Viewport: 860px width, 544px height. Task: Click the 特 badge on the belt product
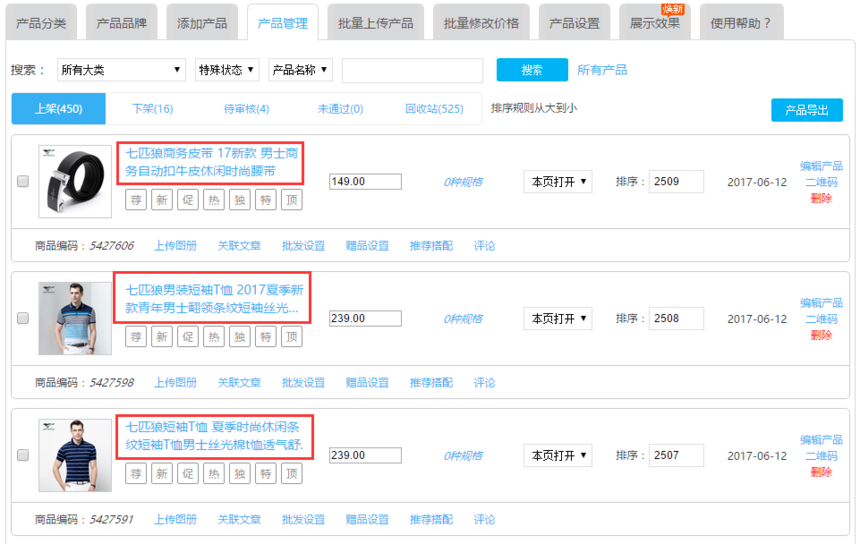click(266, 200)
